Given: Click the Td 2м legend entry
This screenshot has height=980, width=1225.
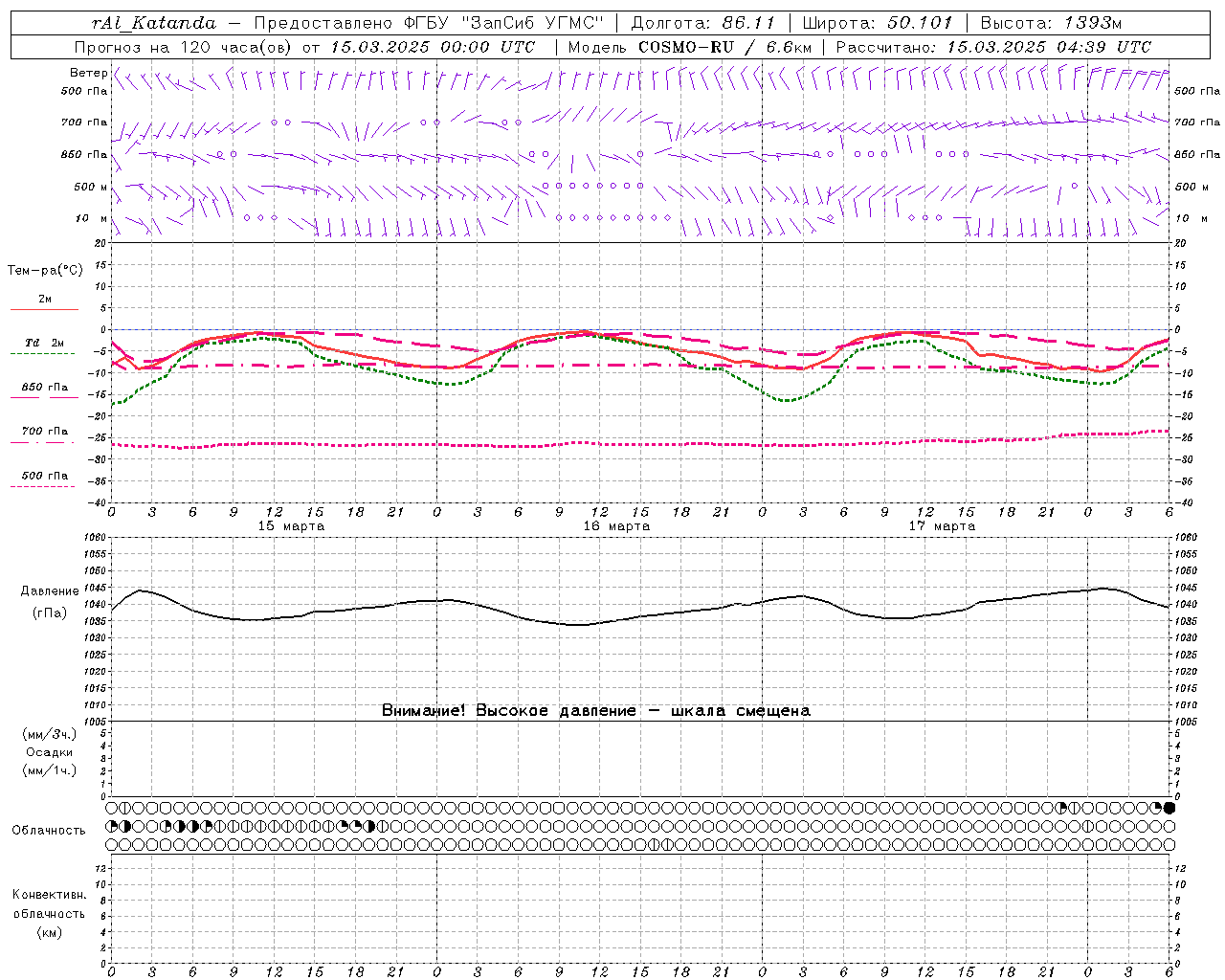Looking at the screenshot, I should click(x=44, y=343).
